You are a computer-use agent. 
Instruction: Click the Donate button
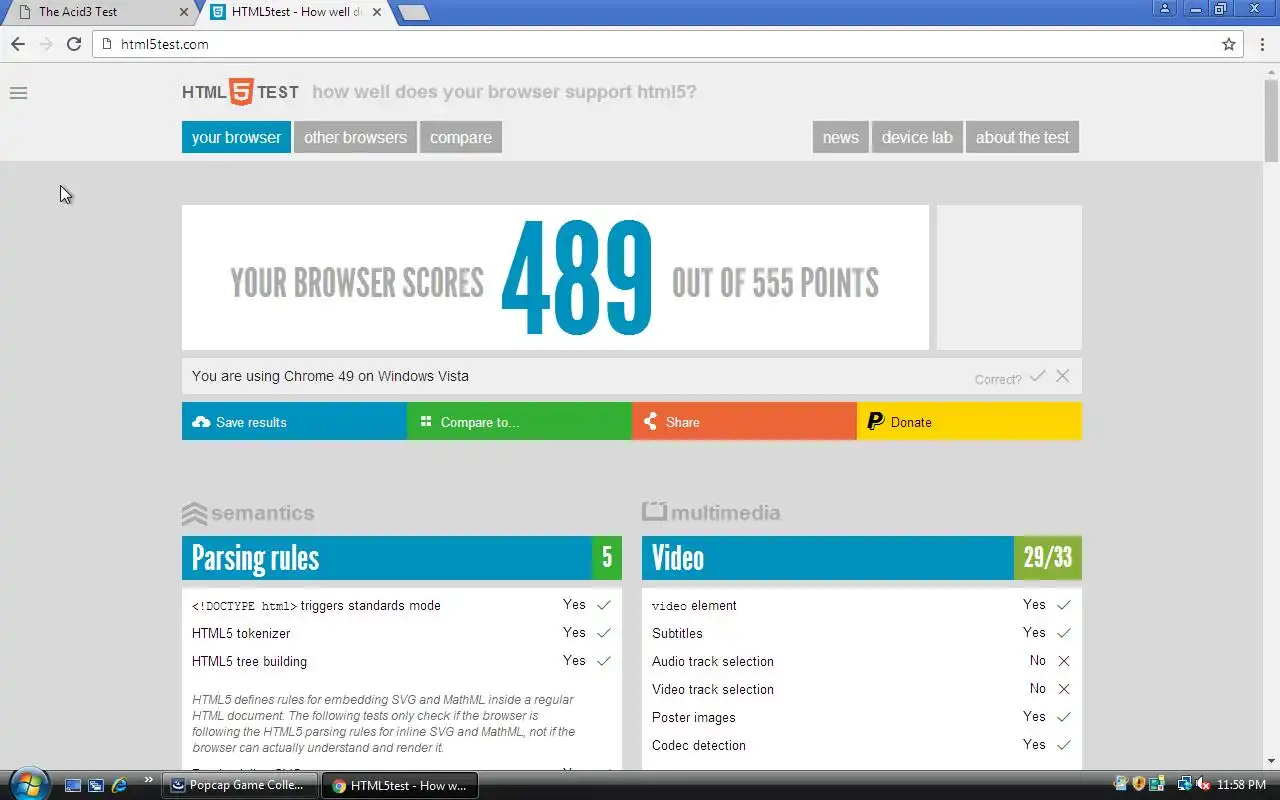click(x=969, y=422)
